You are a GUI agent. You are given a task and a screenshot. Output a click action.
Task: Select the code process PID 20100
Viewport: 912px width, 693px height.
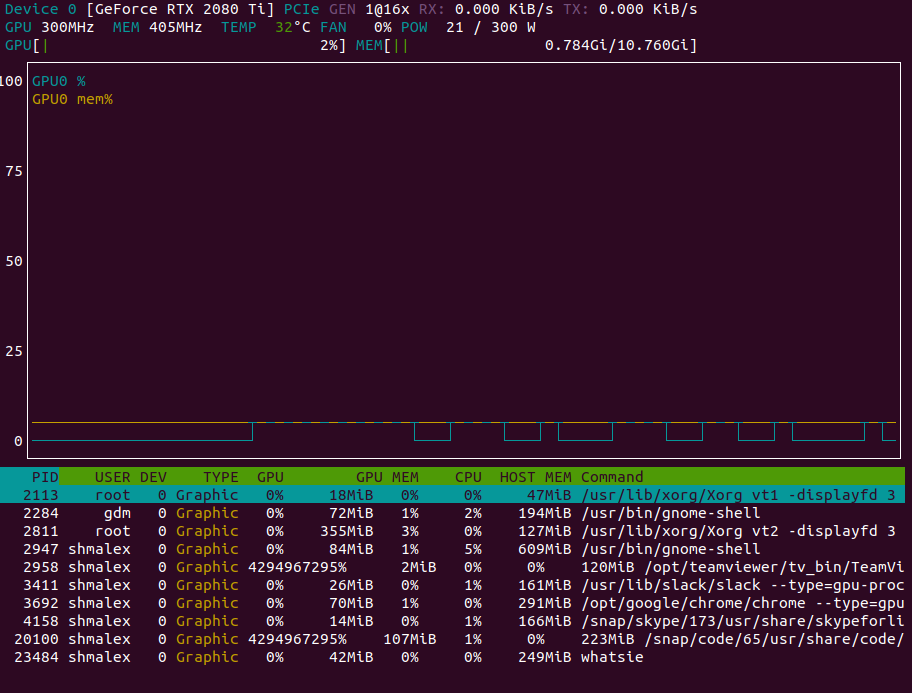(x=453, y=639)
